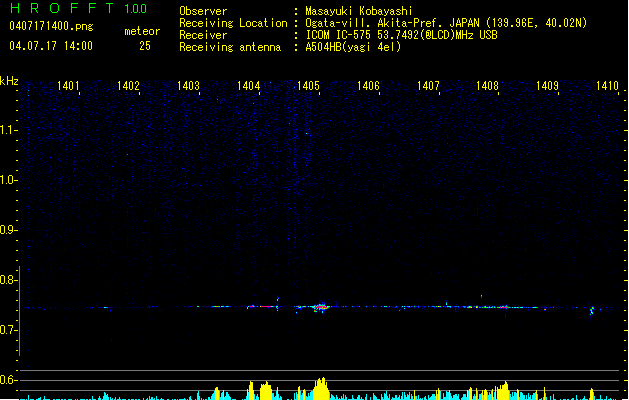Click the Receiving antenna label

click(230, 47)
